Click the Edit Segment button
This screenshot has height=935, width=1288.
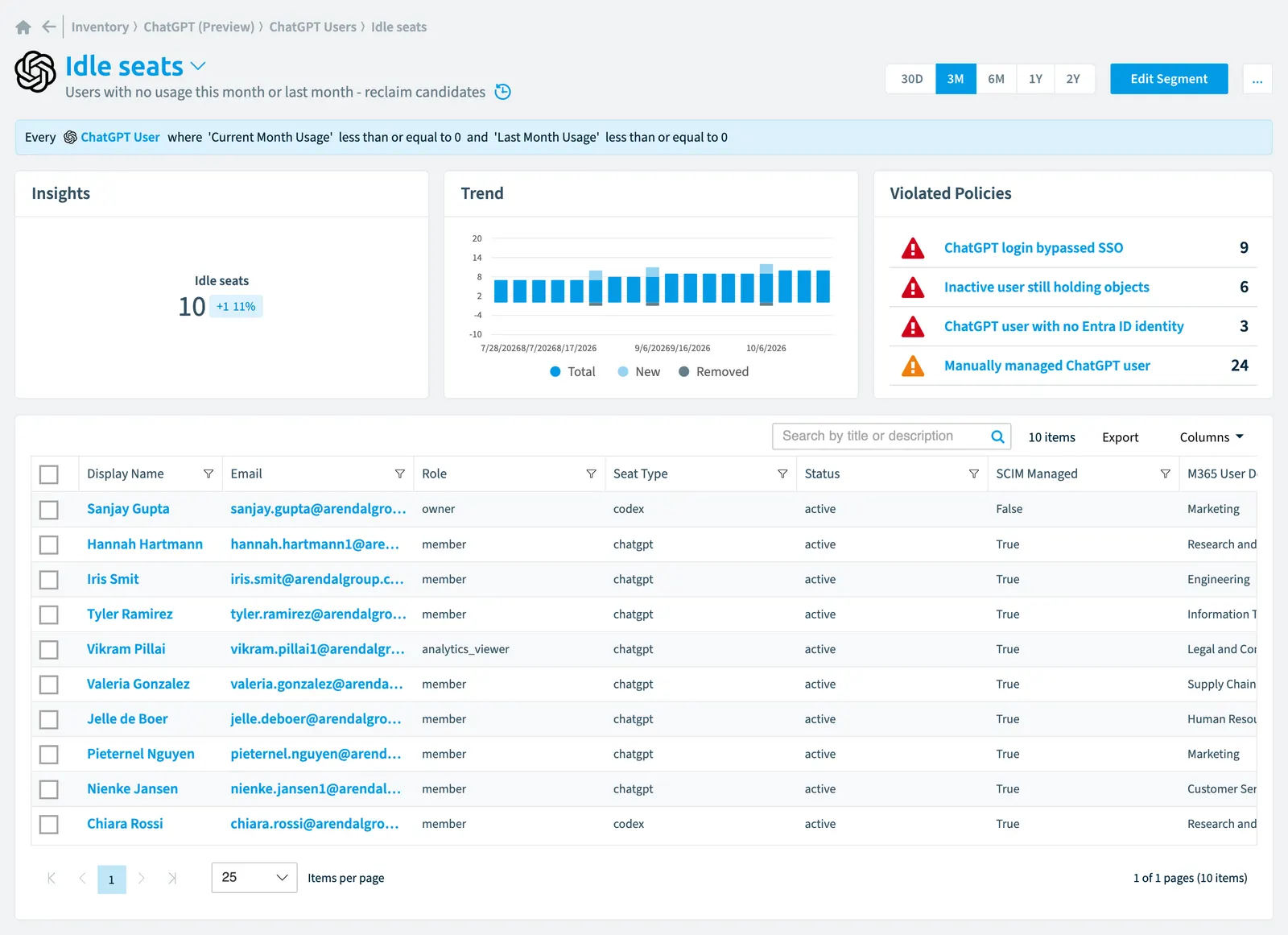(1169, 79)
